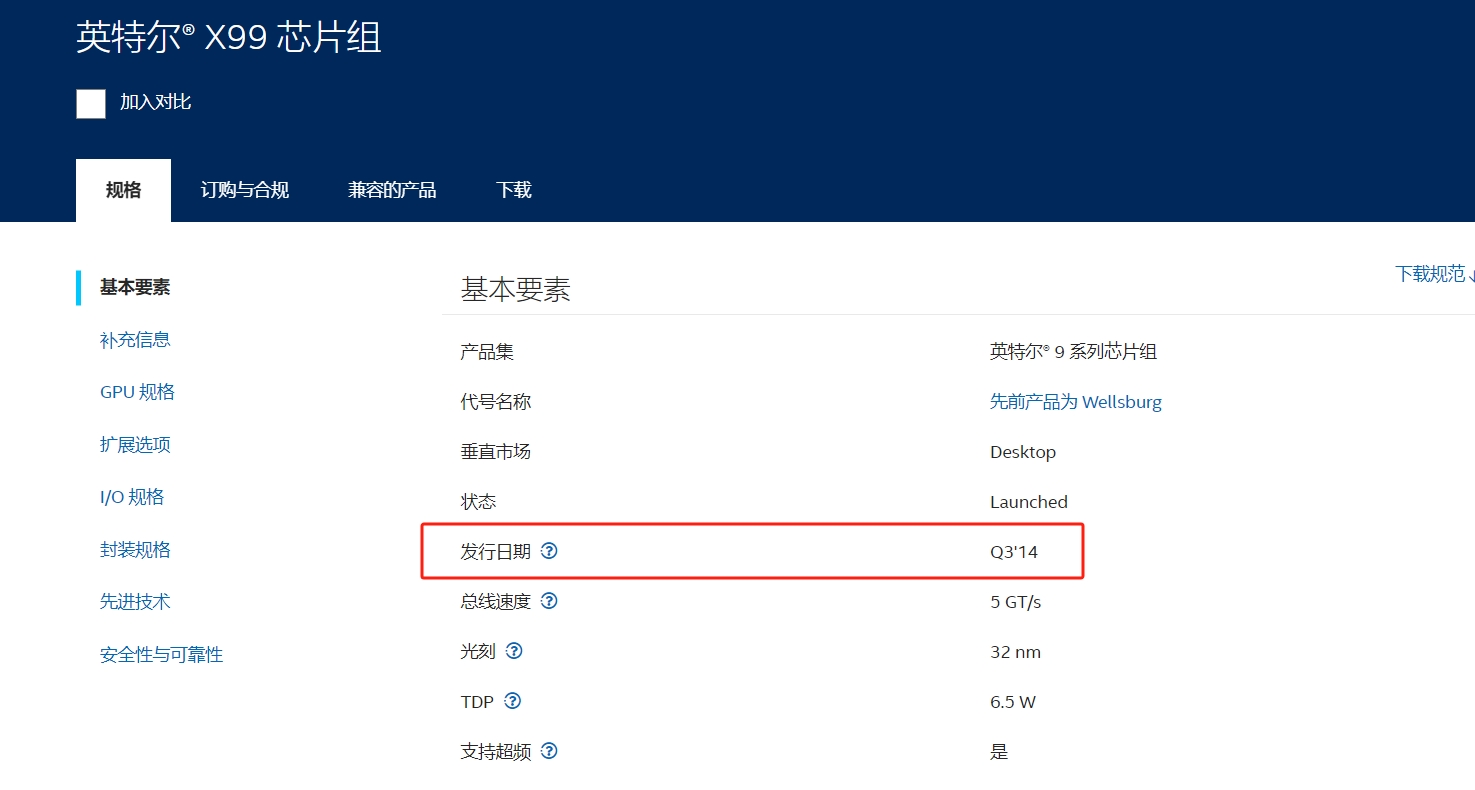The height and width of the screenshot is (790, 1475).
Task: Navigate to 补充信息 in the sidebar
Action: click(x=135, y=339)
